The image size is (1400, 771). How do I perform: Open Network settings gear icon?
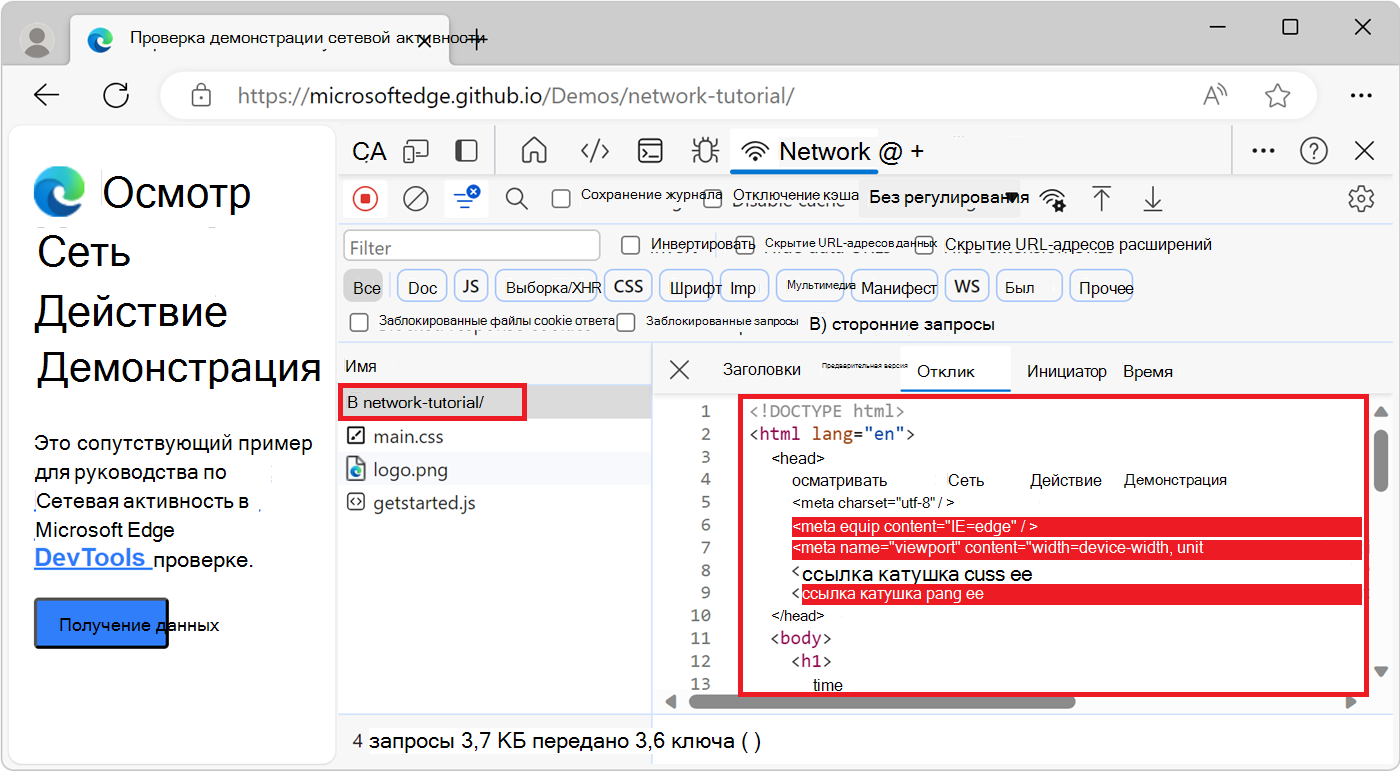(x=1361, y=198)
